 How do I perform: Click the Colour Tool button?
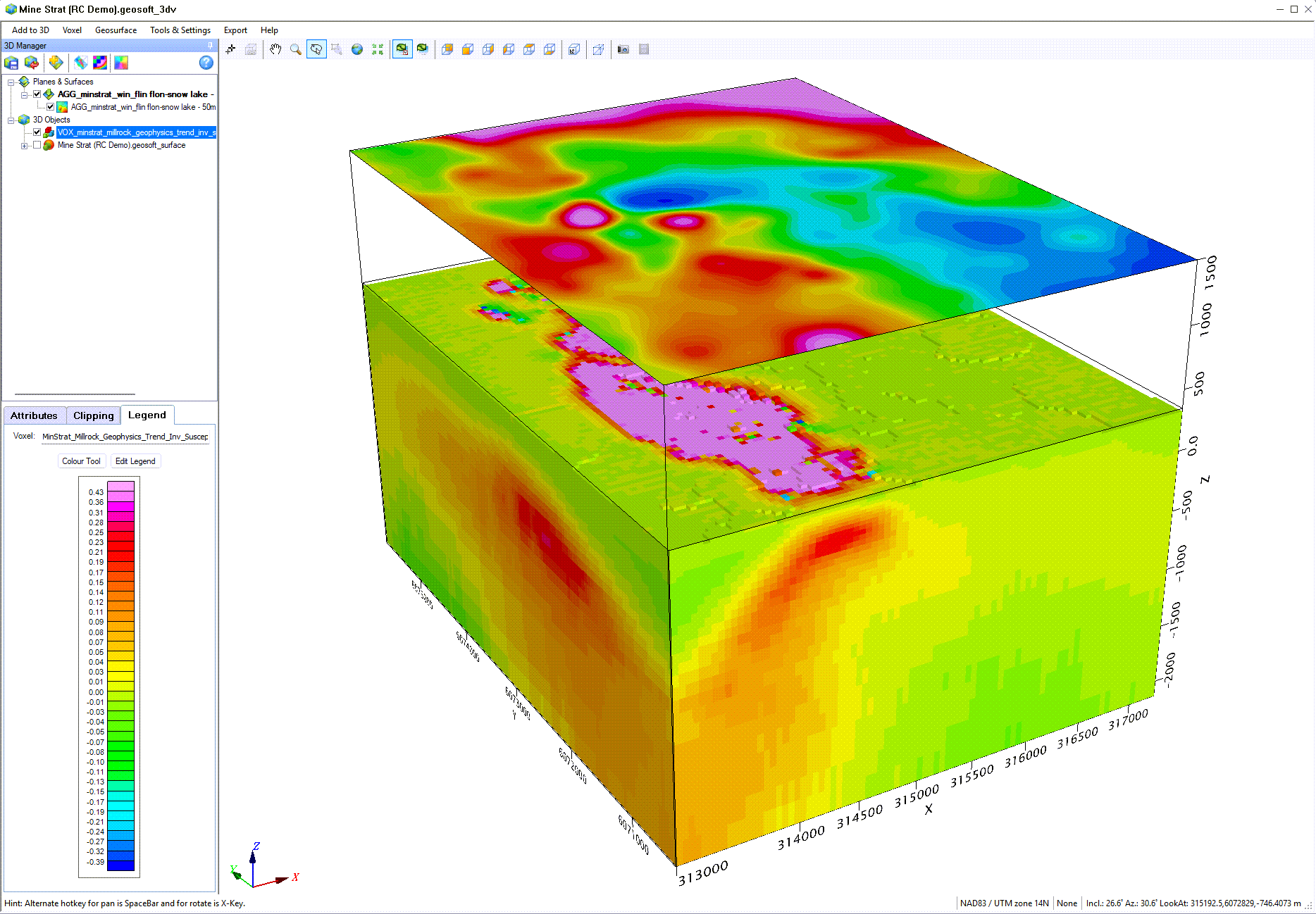81,461
